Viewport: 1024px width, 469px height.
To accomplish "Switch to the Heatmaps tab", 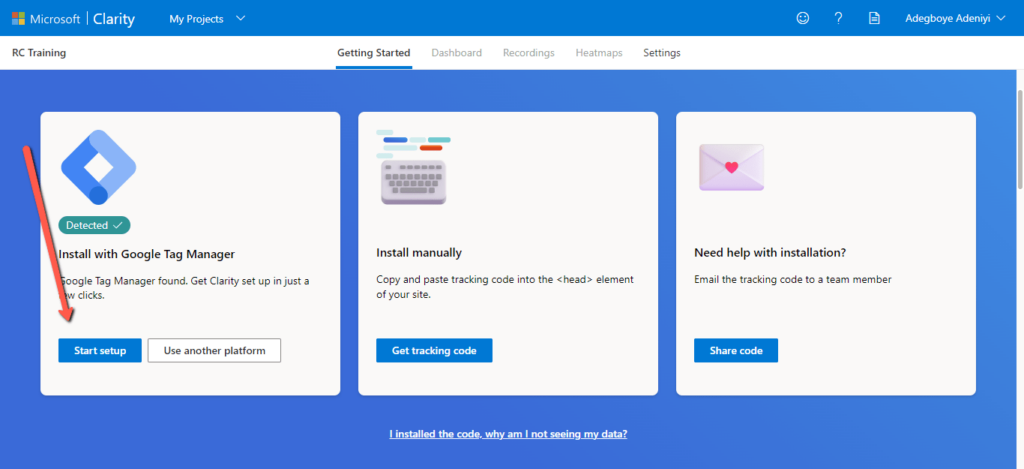I will coord(599,53).
